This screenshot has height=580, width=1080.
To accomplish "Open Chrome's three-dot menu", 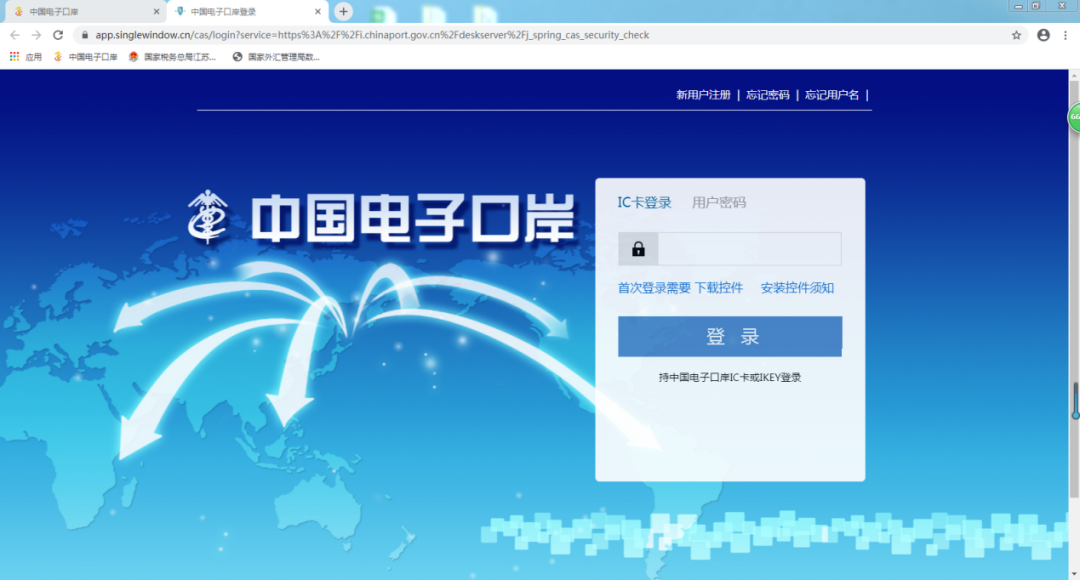I will [x=1066, y=35].
